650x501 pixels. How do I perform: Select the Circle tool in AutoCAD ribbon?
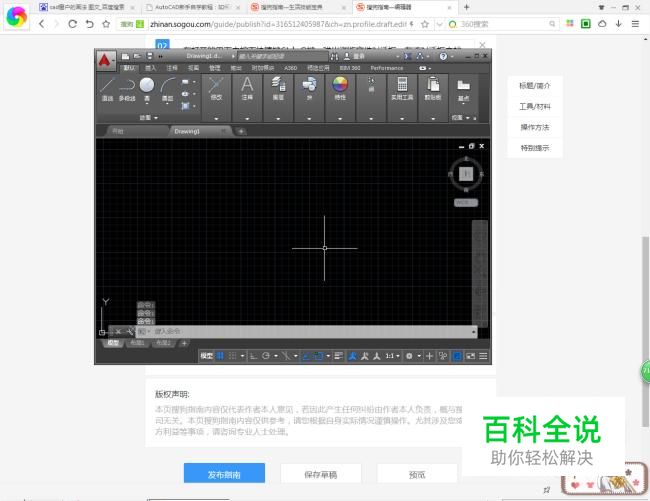coord(147,89)
